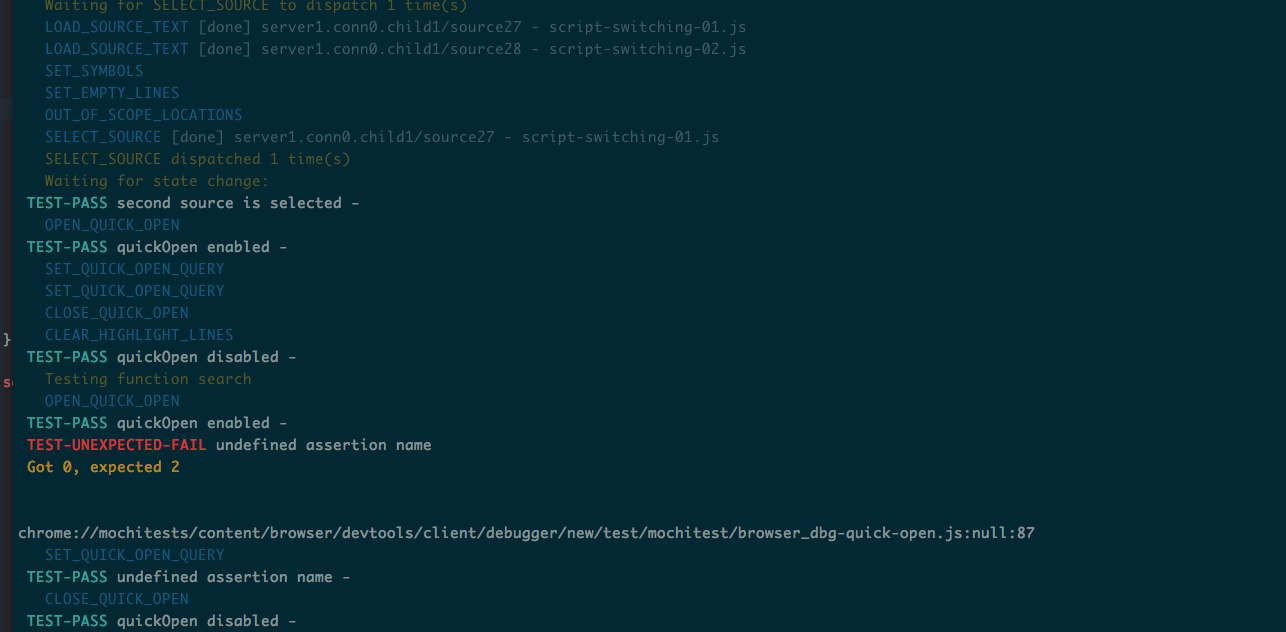Click the last "TEST-PASS quickOpen disabled" line
Image resolution: width=1286 pixels, height=632 pixels.
[161, 621]
